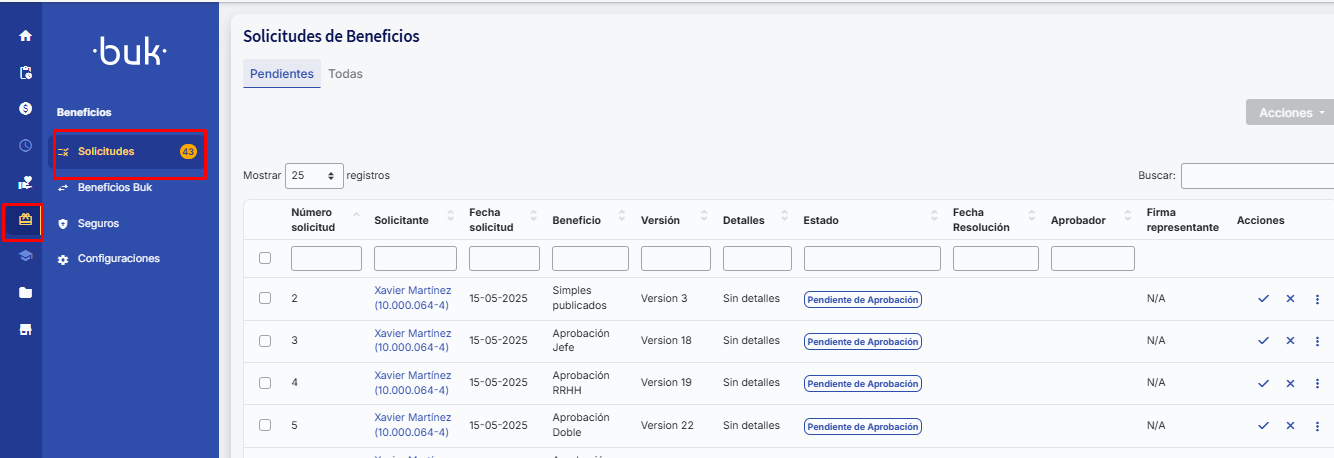The width and height of the screenshot is (1334, 458).
Task: Tick the checkbox for request number 4
Action: (265, 383)
